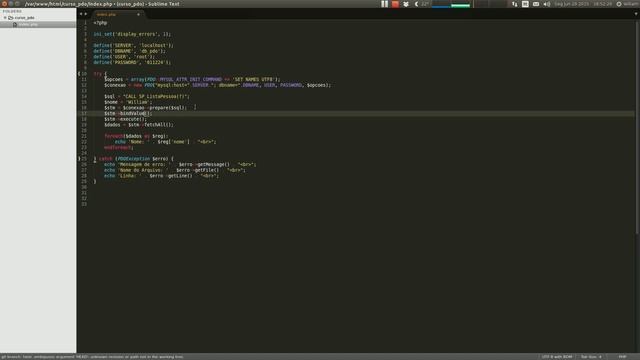This screenshot has height=360, width=640.
Task: Collapse the curso_pdo folder triangle
Action: [5, 18]
